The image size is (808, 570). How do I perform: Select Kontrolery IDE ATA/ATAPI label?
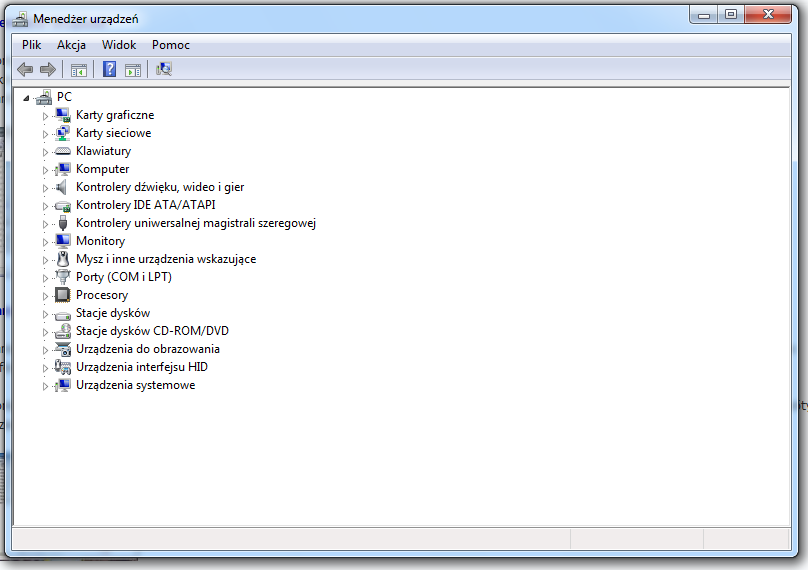click(146, 205)
